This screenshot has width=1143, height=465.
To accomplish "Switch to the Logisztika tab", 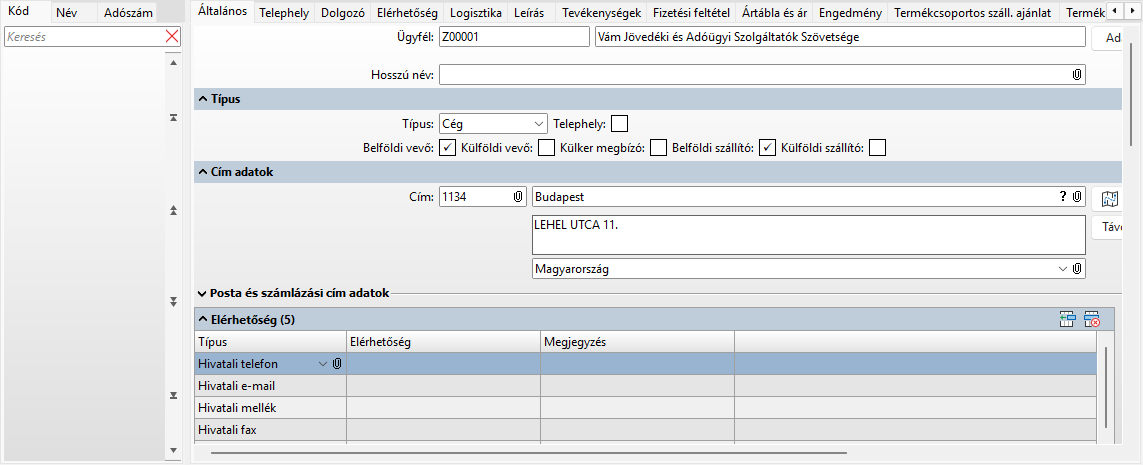I will (476, 13).
